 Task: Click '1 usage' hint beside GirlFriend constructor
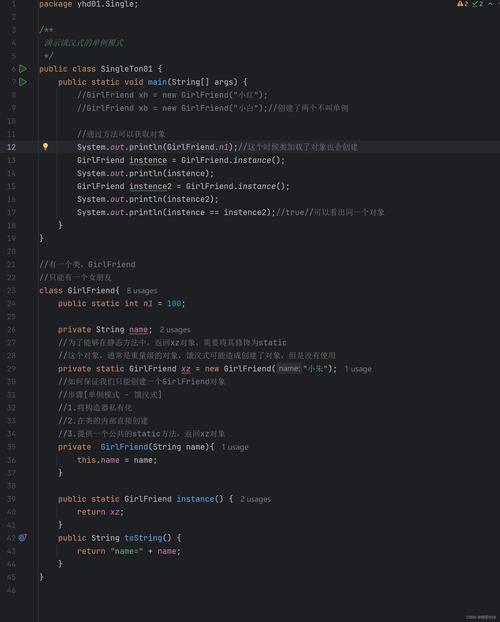tap(235, 447)
